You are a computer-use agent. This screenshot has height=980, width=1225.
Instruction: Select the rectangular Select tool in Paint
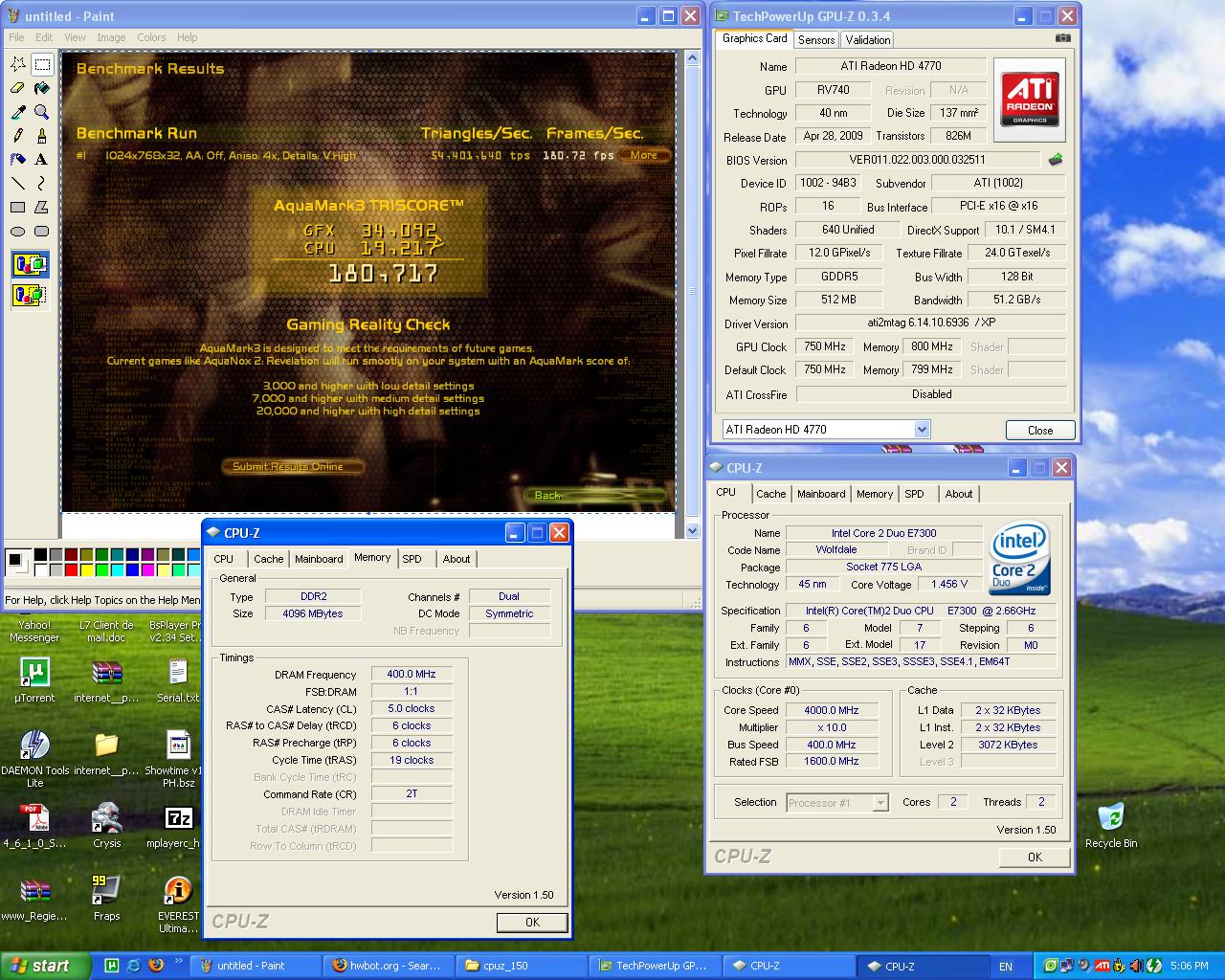(x=41, y=64)
